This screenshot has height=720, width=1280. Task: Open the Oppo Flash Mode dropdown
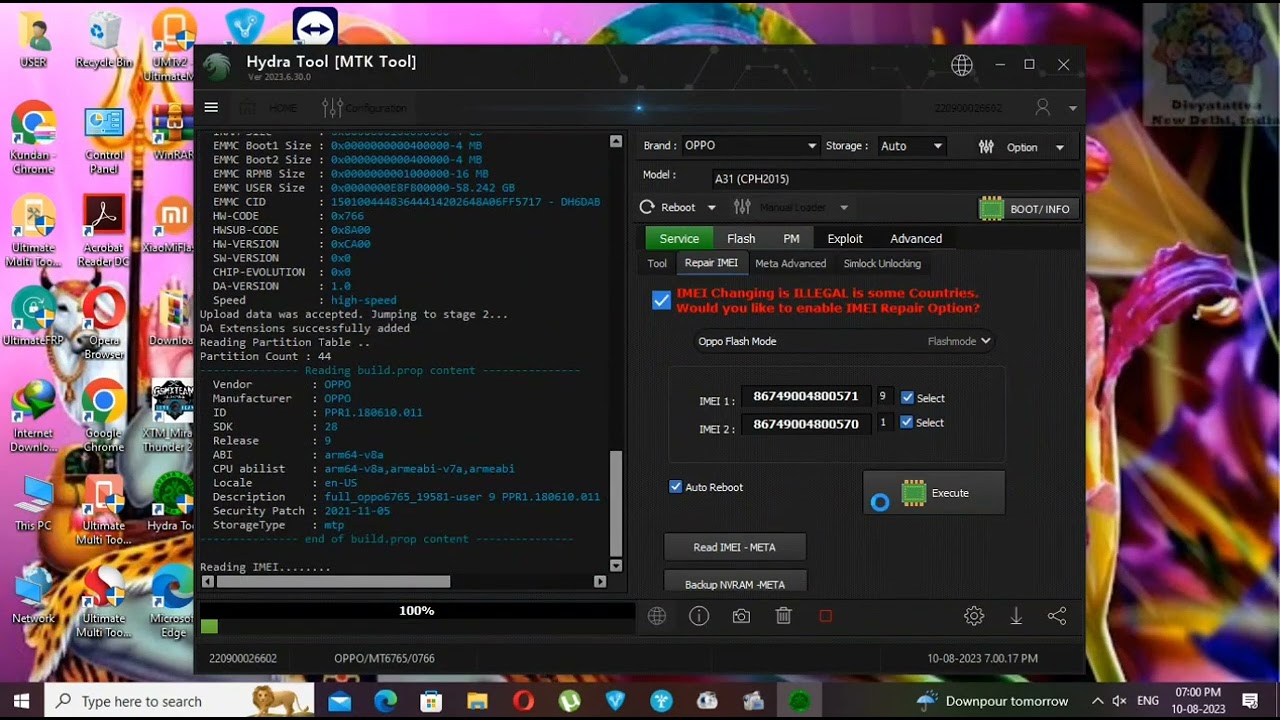click(x=845, y=341)
